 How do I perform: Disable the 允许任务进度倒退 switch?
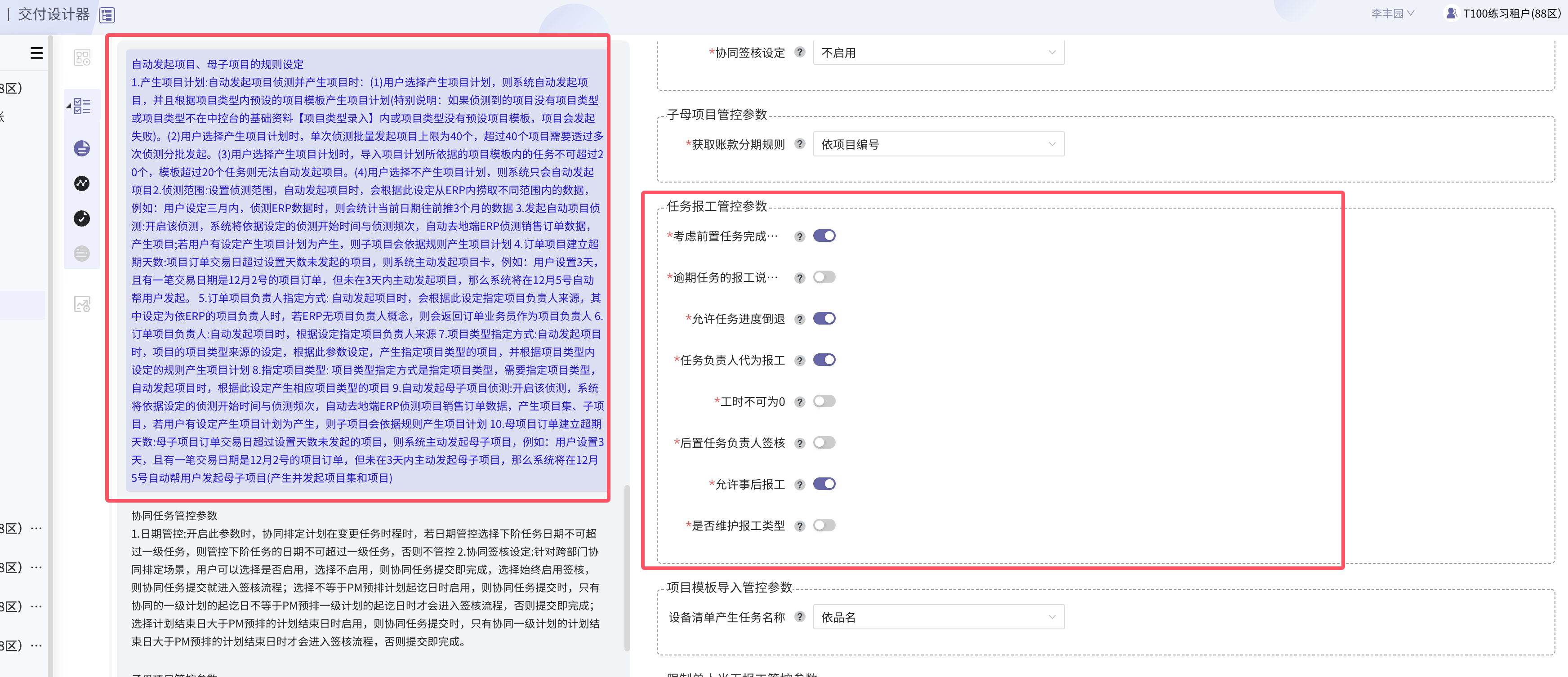pos(824,318)
